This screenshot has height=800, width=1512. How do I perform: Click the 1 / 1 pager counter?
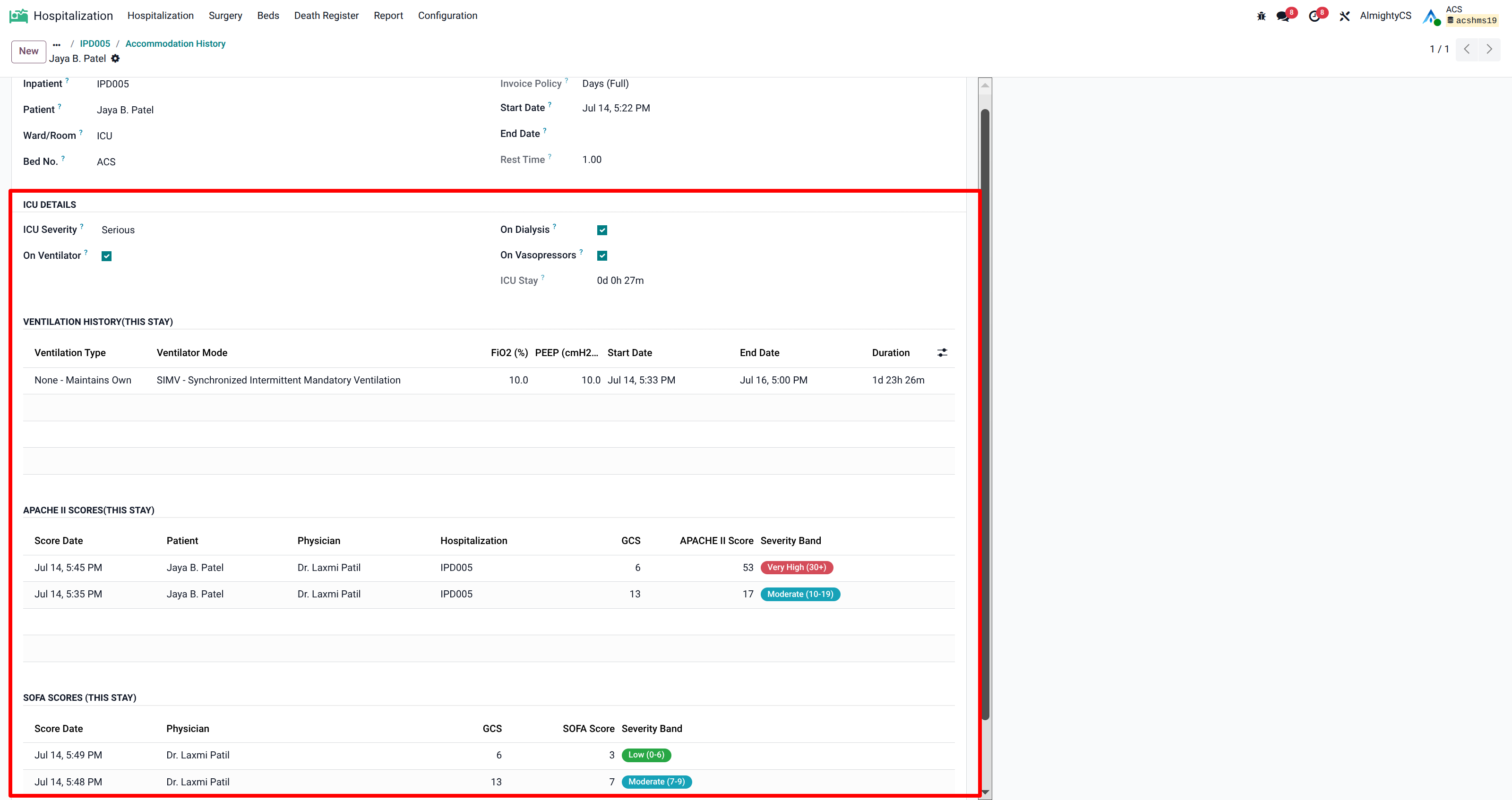pyautogui.click(x=1439, y=49)
